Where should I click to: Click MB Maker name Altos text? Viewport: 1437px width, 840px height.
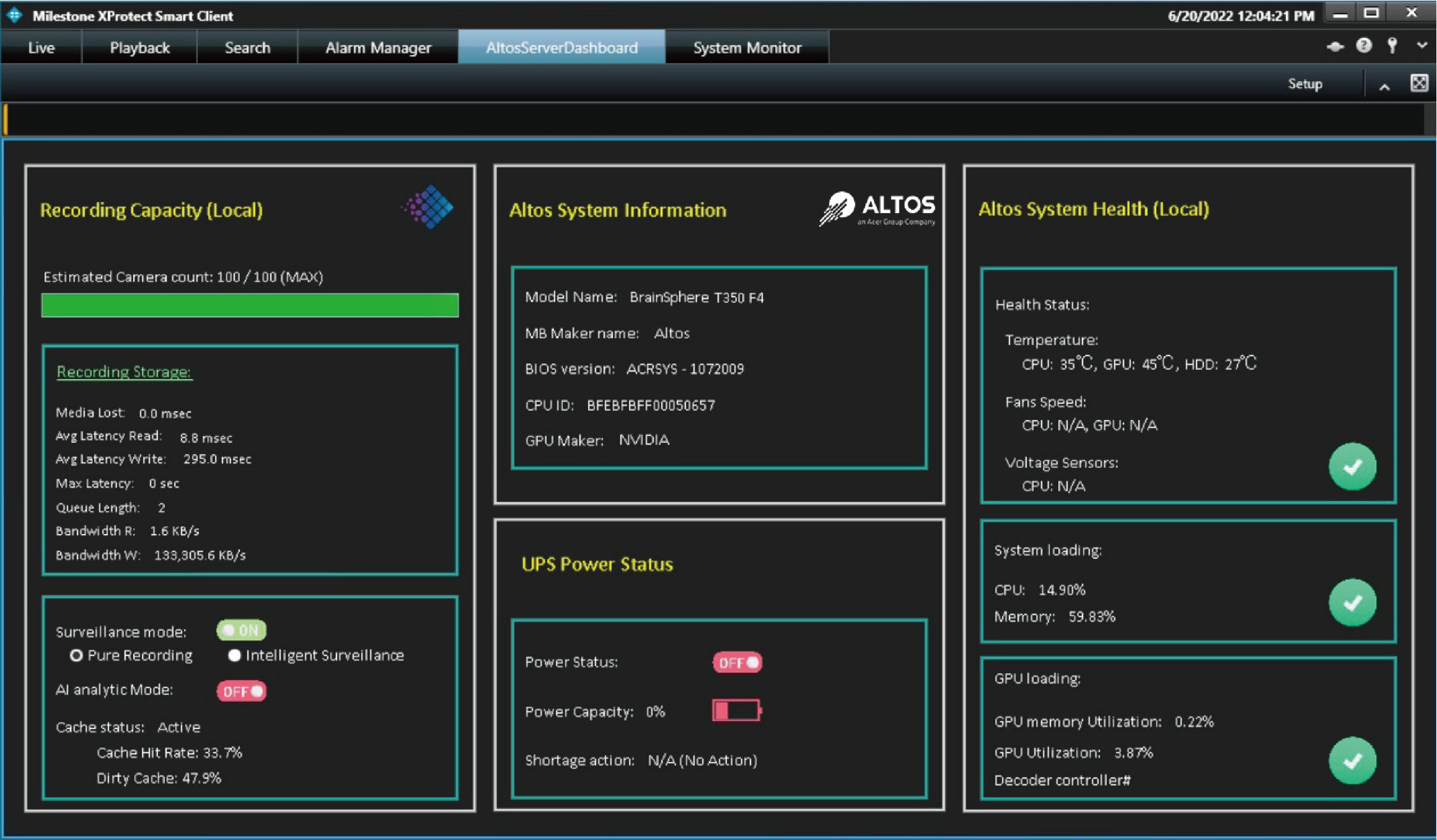click(x=607, y=333)
